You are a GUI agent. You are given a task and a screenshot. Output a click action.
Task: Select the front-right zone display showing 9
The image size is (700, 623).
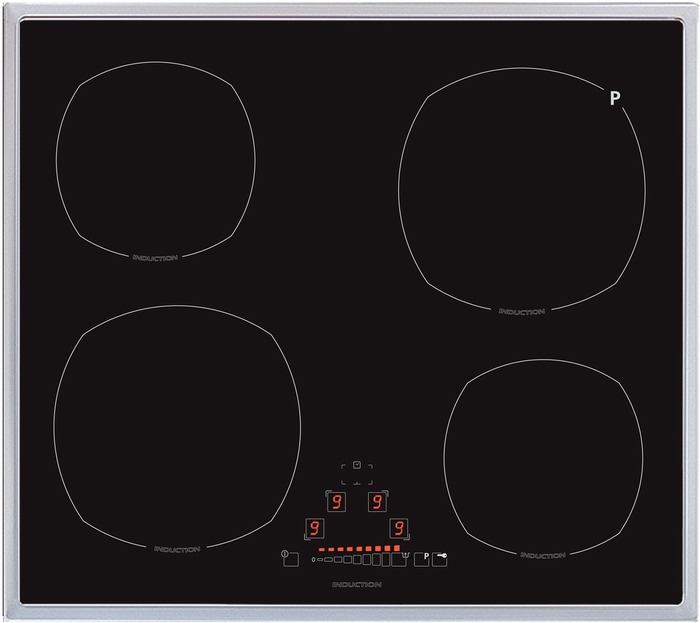(x=398, y=527)
